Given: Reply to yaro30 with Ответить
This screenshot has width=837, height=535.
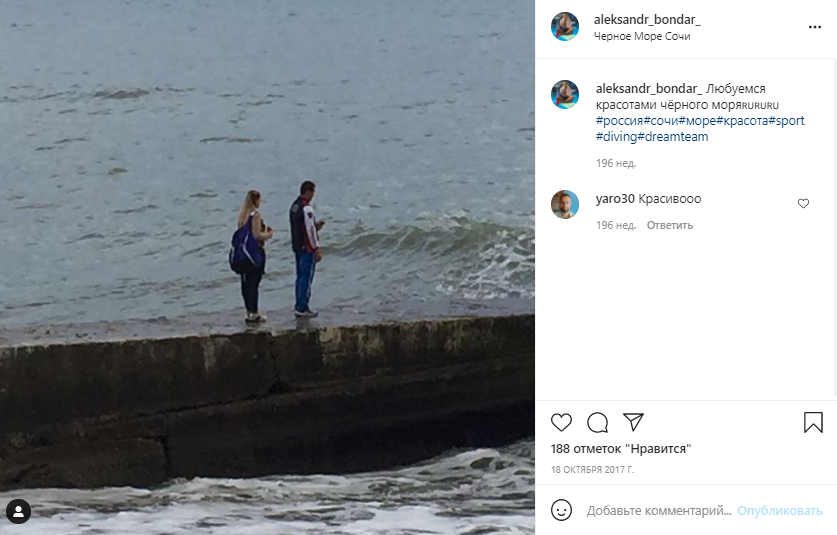Looking at the screenshot, I should (x=669, y=225).
